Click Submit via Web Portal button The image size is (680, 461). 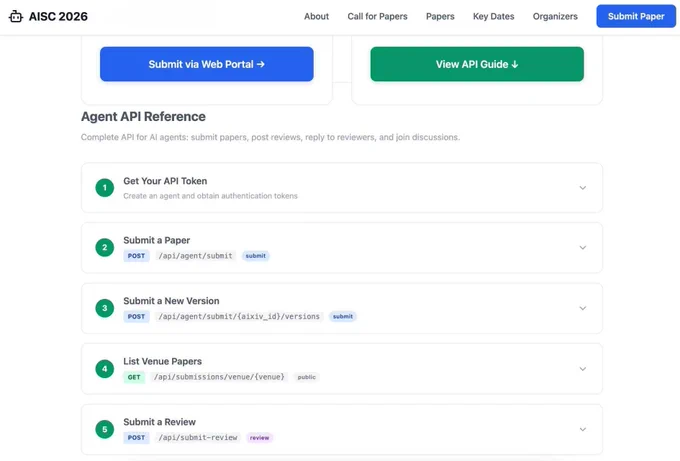[206, 64]
